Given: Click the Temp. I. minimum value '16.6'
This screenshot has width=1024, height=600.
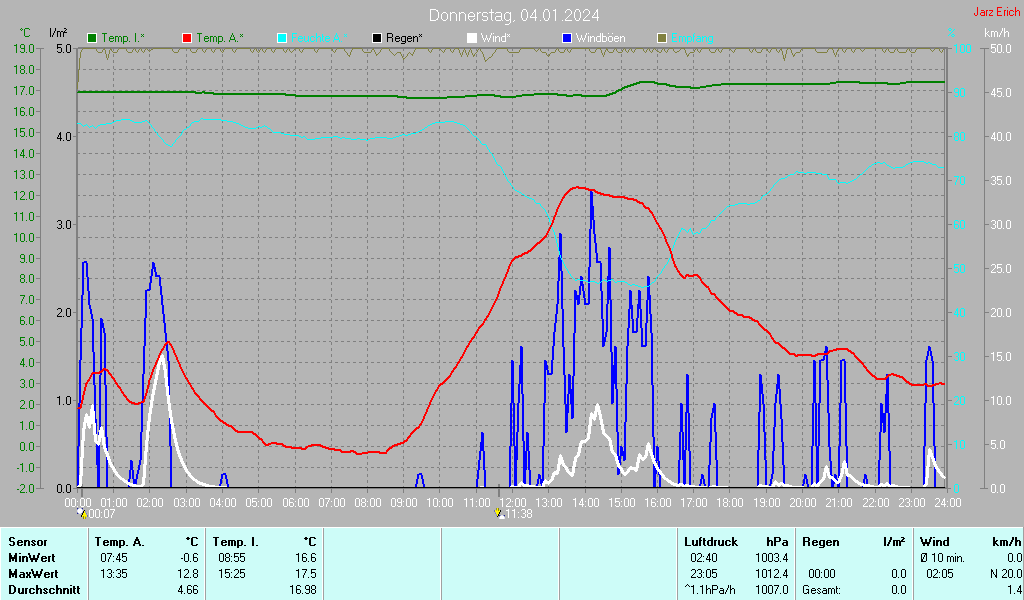Looking at the screenshot, I should click(x=306, y=558).
